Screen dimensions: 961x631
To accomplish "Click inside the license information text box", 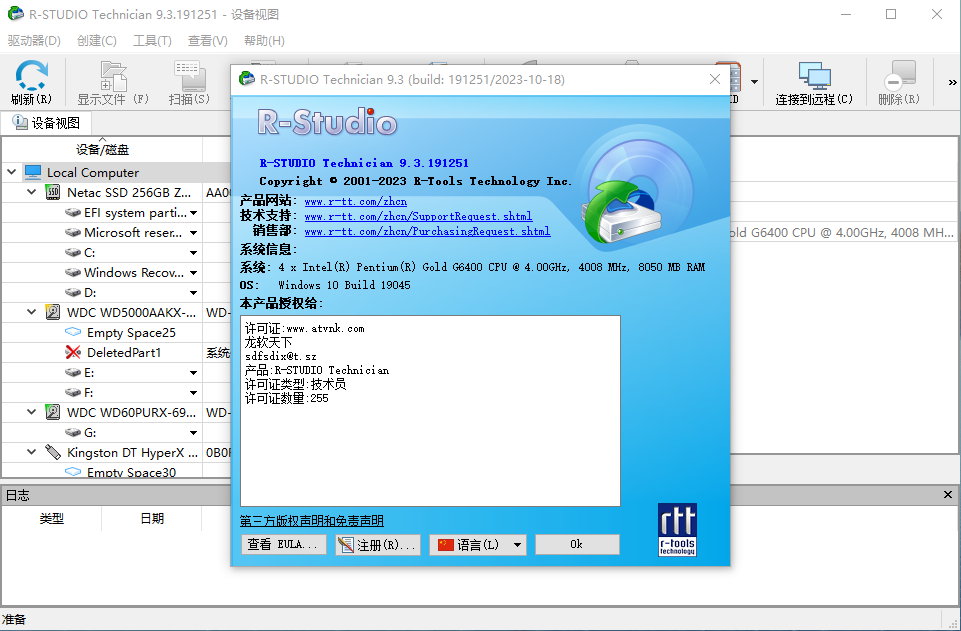I will point(430,410).
